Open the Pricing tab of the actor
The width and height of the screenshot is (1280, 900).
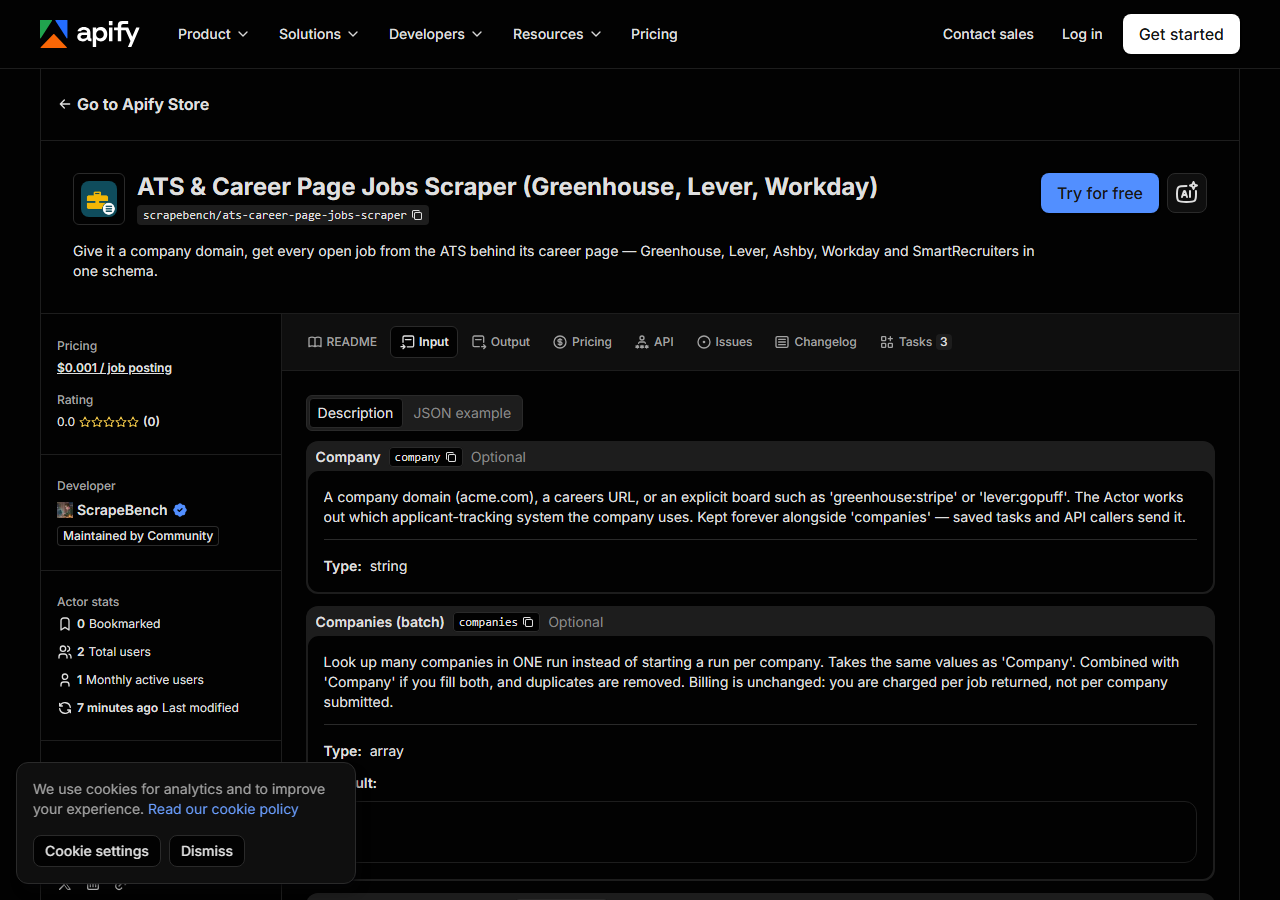[582, 342]
